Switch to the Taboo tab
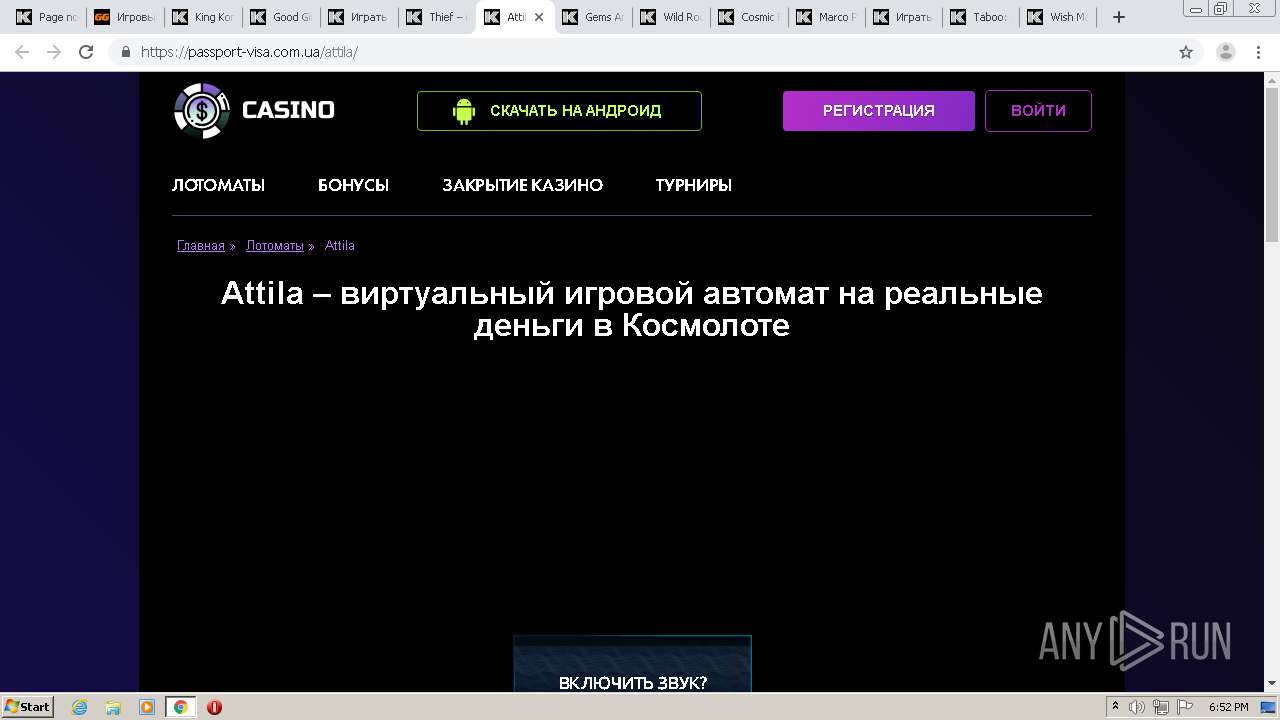 (982, 17)
